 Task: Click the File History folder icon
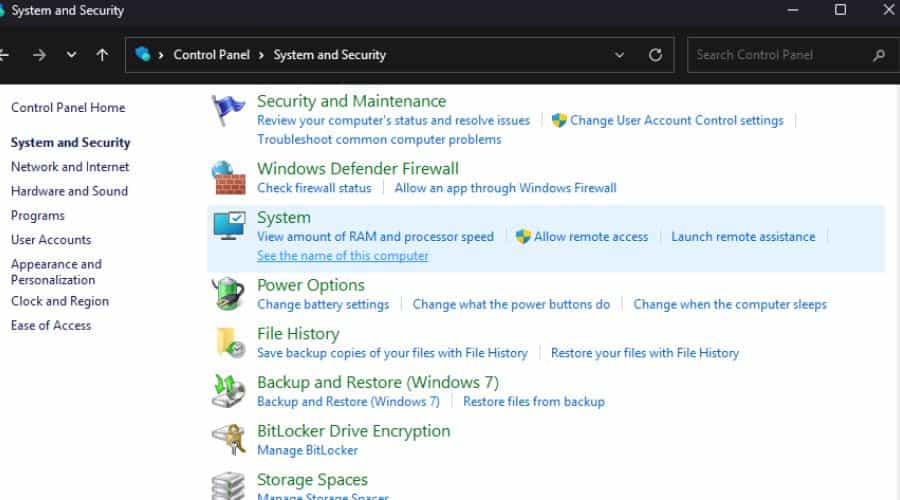pos(229,343)
